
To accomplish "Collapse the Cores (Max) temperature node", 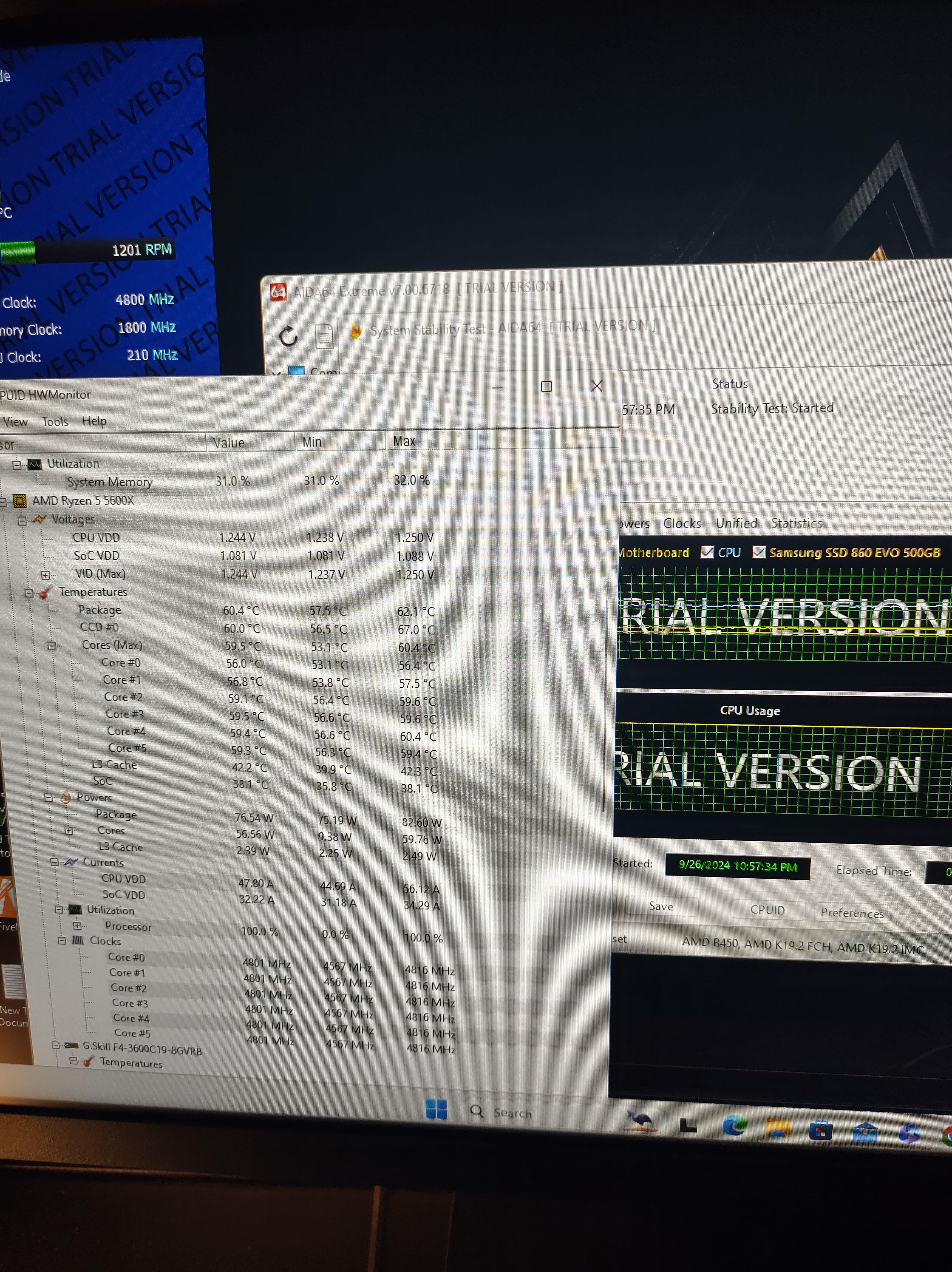I will point(52,646).
